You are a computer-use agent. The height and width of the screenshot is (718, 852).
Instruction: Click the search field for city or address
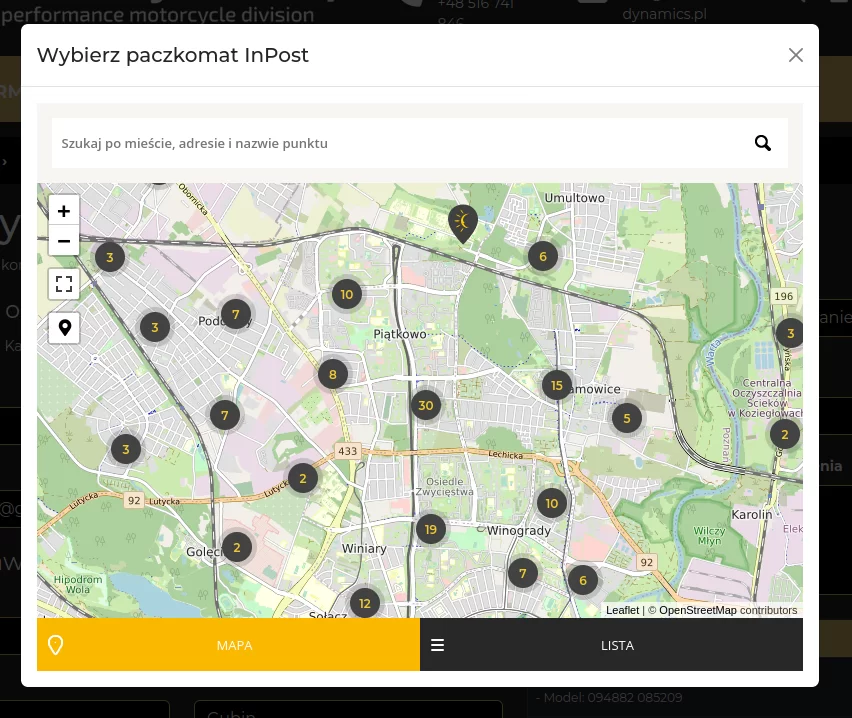(x=400, y=143)
